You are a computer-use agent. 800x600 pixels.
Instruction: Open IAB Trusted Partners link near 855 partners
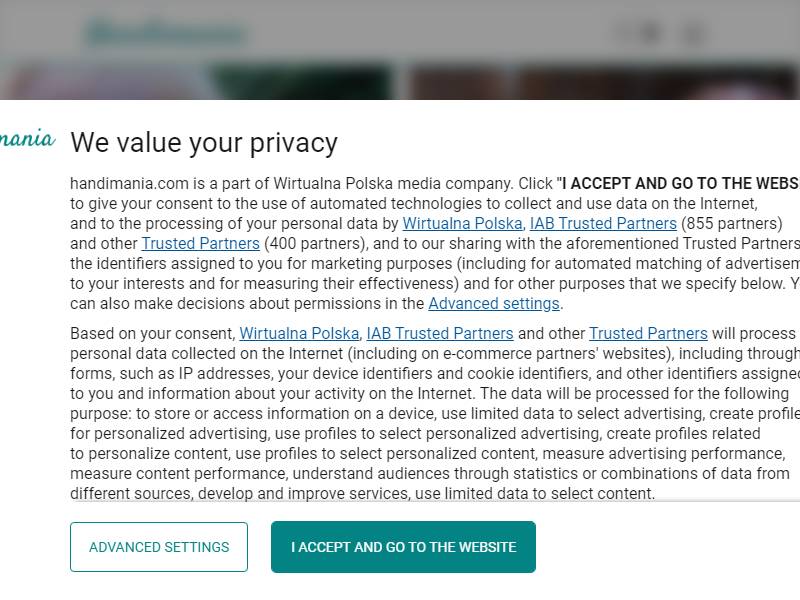coord(603,223)
